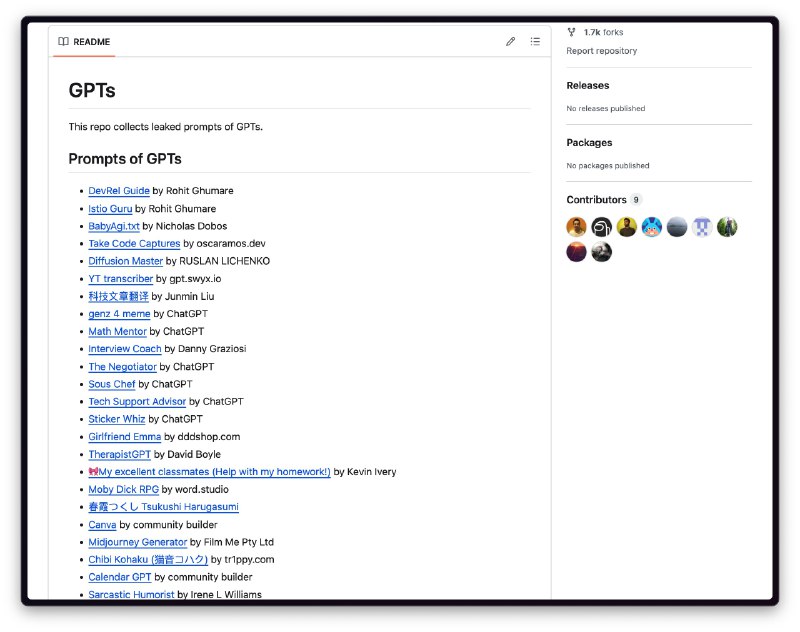800x632 pixels.
Task: Select the README tab
Action: (84, 42)
